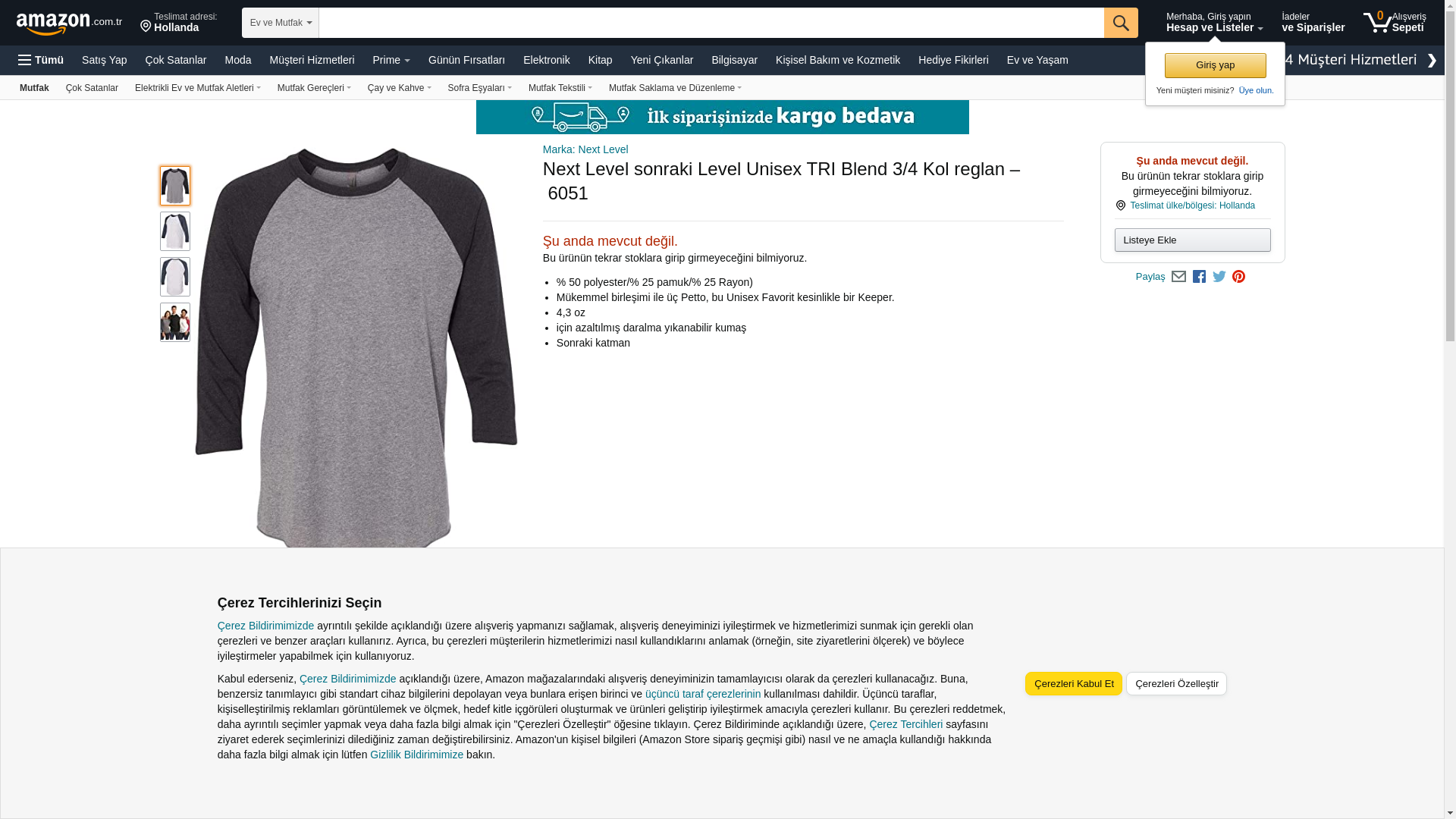Viewport: 1456px width, 819px height.
Task: Select the Kitap navigation item
Action: [600, 60]
